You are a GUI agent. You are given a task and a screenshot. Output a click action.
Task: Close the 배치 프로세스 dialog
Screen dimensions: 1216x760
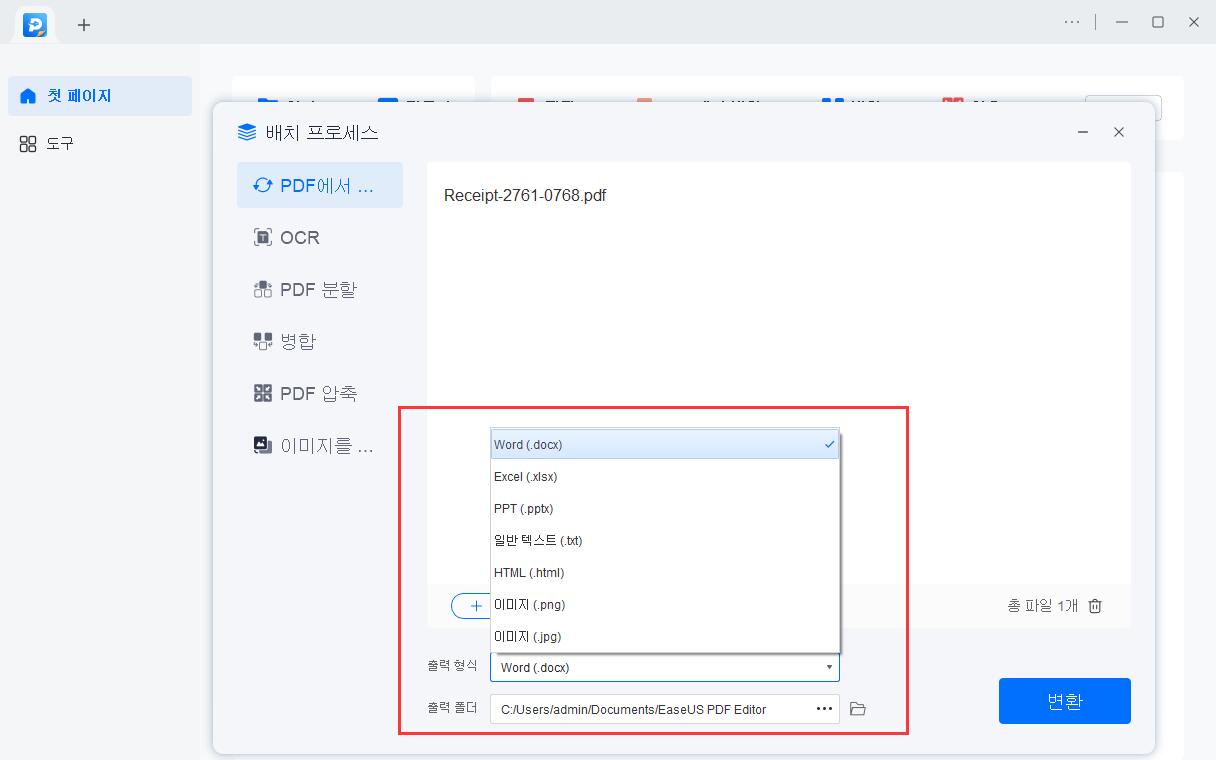point(1119,132)
